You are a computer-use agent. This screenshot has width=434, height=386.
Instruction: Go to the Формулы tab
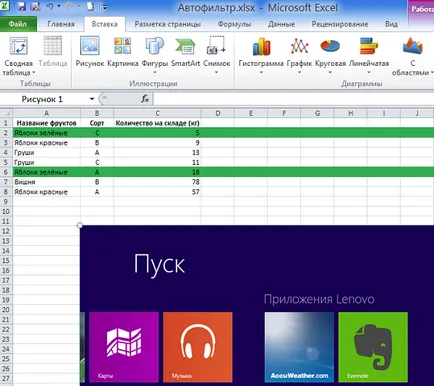tap(234, 24)
